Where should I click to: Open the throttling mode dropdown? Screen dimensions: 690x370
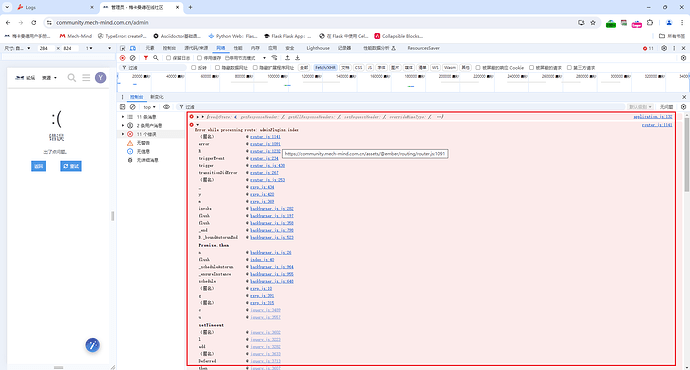pyautogui.click(x=246, y=58)
